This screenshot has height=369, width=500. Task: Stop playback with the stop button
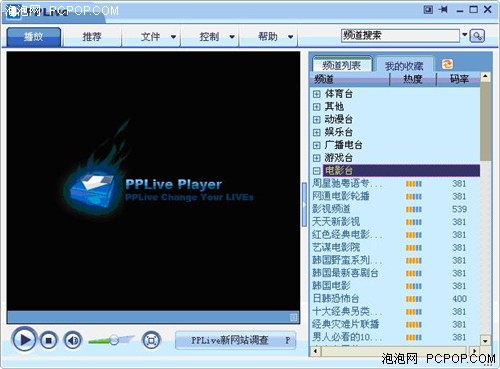pyautogui.click(x=49, y=340)
